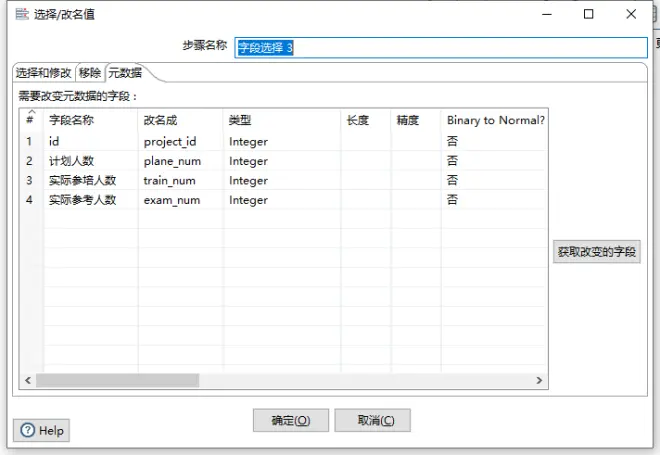Click row number 4 in the table
The height and width of the screenshot is (455, 660).
click(29, 200)
